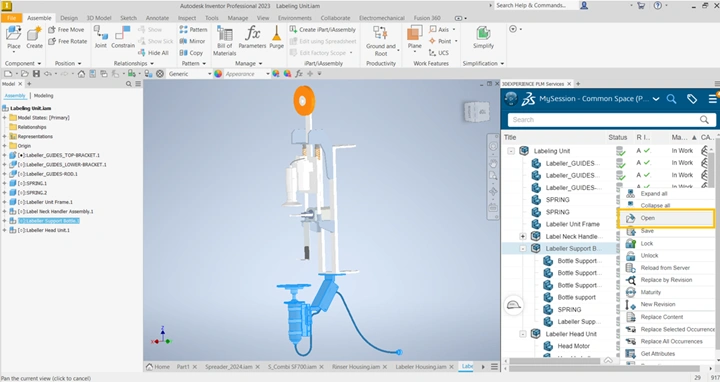Click Hide All relationships
Image resolution: width=720 pixels, height=382 pixels.
pyautogui.click(x=153, y=53)
